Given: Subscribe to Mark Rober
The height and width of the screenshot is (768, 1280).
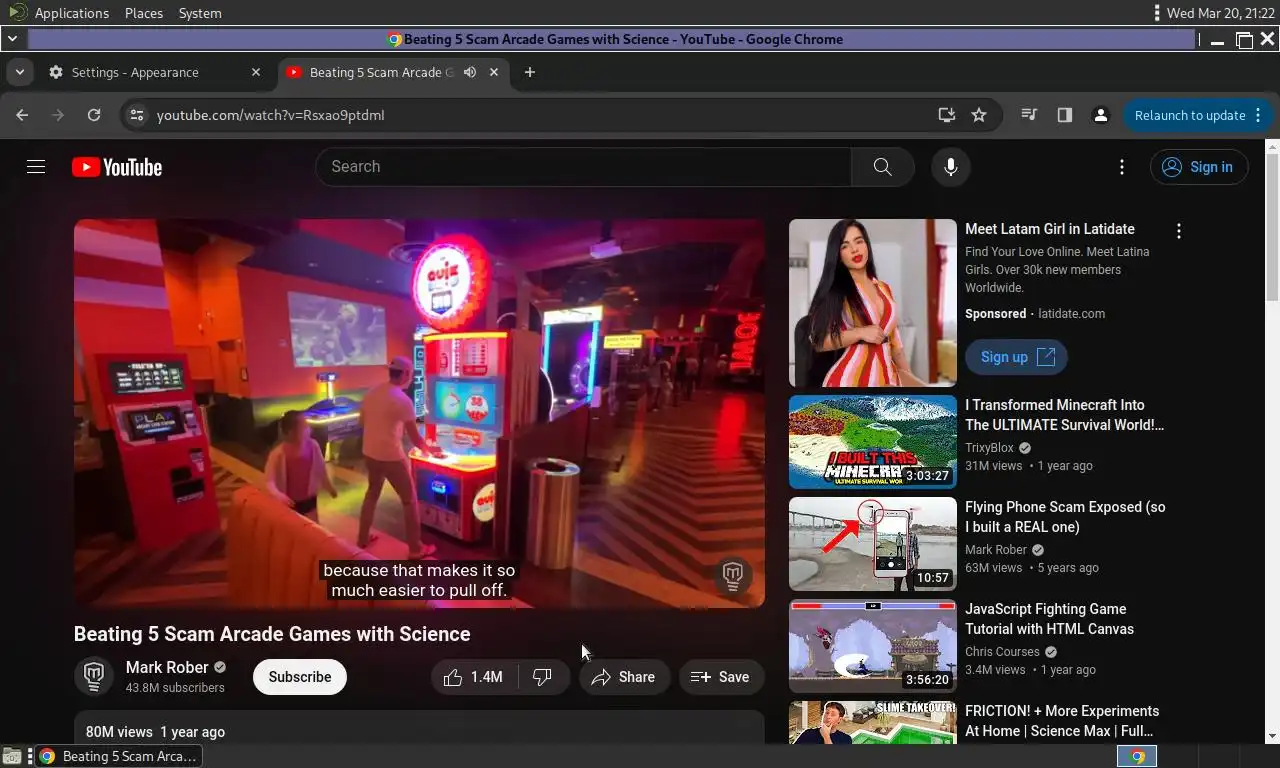Looking at the screenshot, I should pos(300,677).
